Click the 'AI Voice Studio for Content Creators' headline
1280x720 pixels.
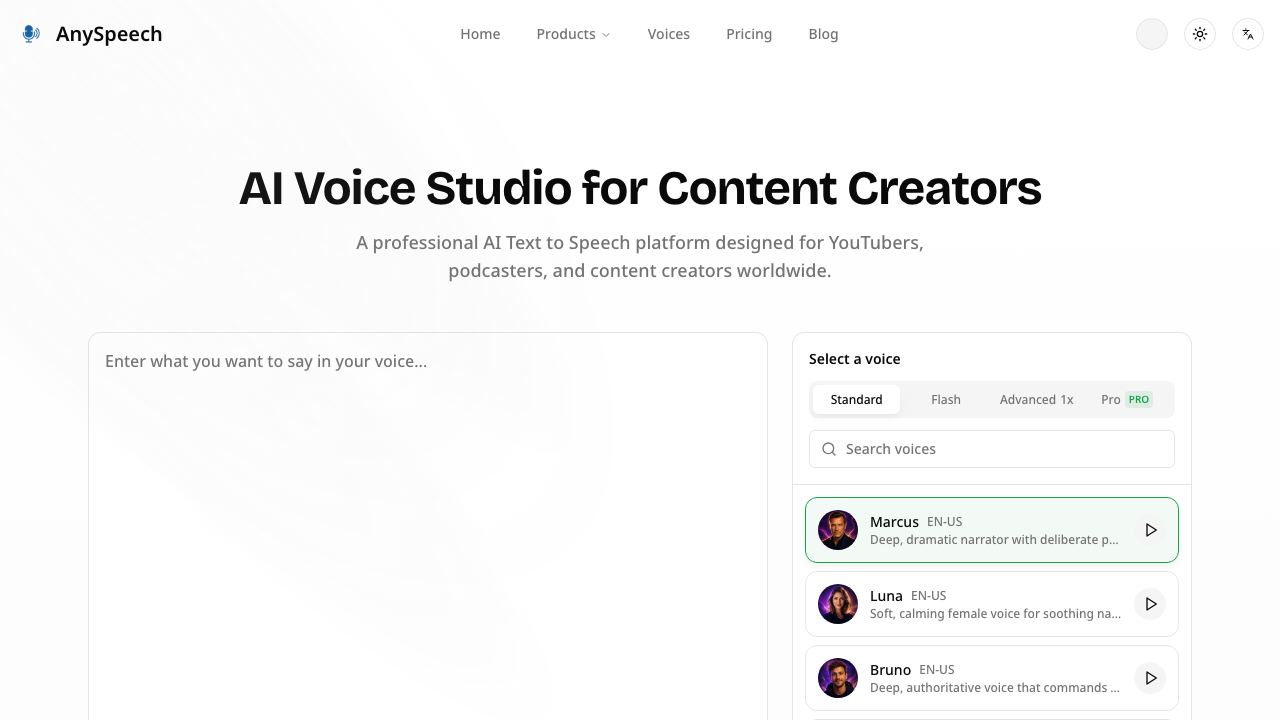click(x=640, y=188)
